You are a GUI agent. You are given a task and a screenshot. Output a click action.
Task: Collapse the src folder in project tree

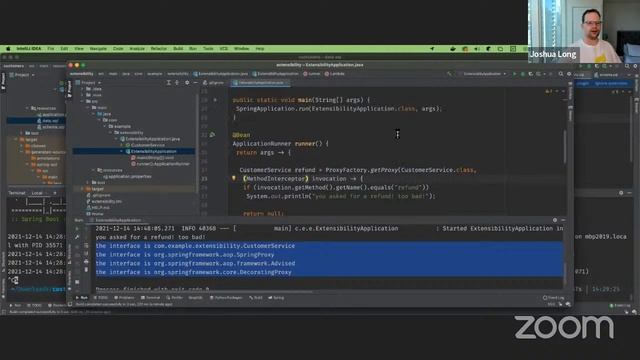82,101
